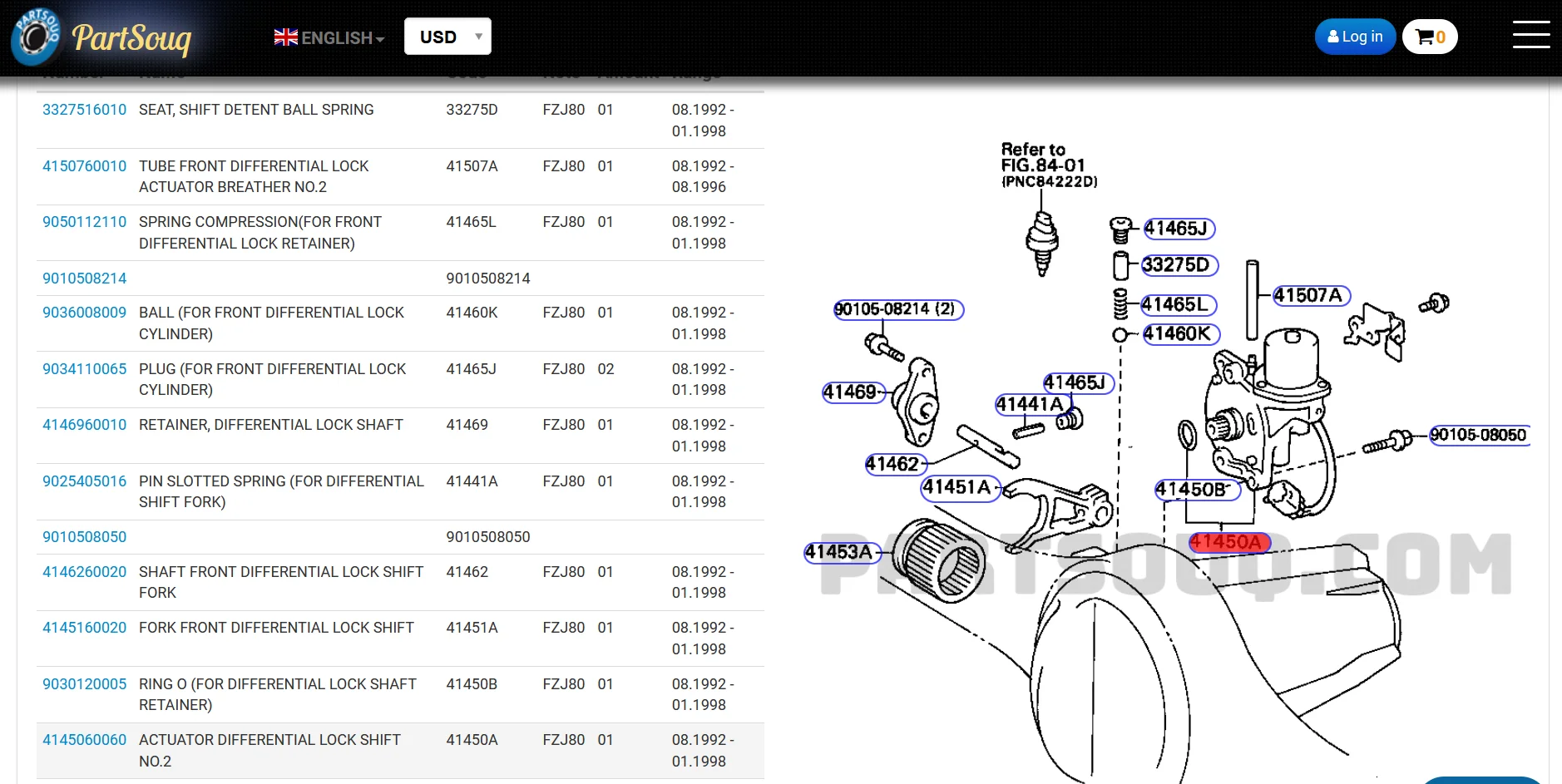The height and width of the screenshot is (784, 1562).
Task: Select the FORK FRONT DIFFERENTIAL LOCK SHIFT row
Action: 276,628
